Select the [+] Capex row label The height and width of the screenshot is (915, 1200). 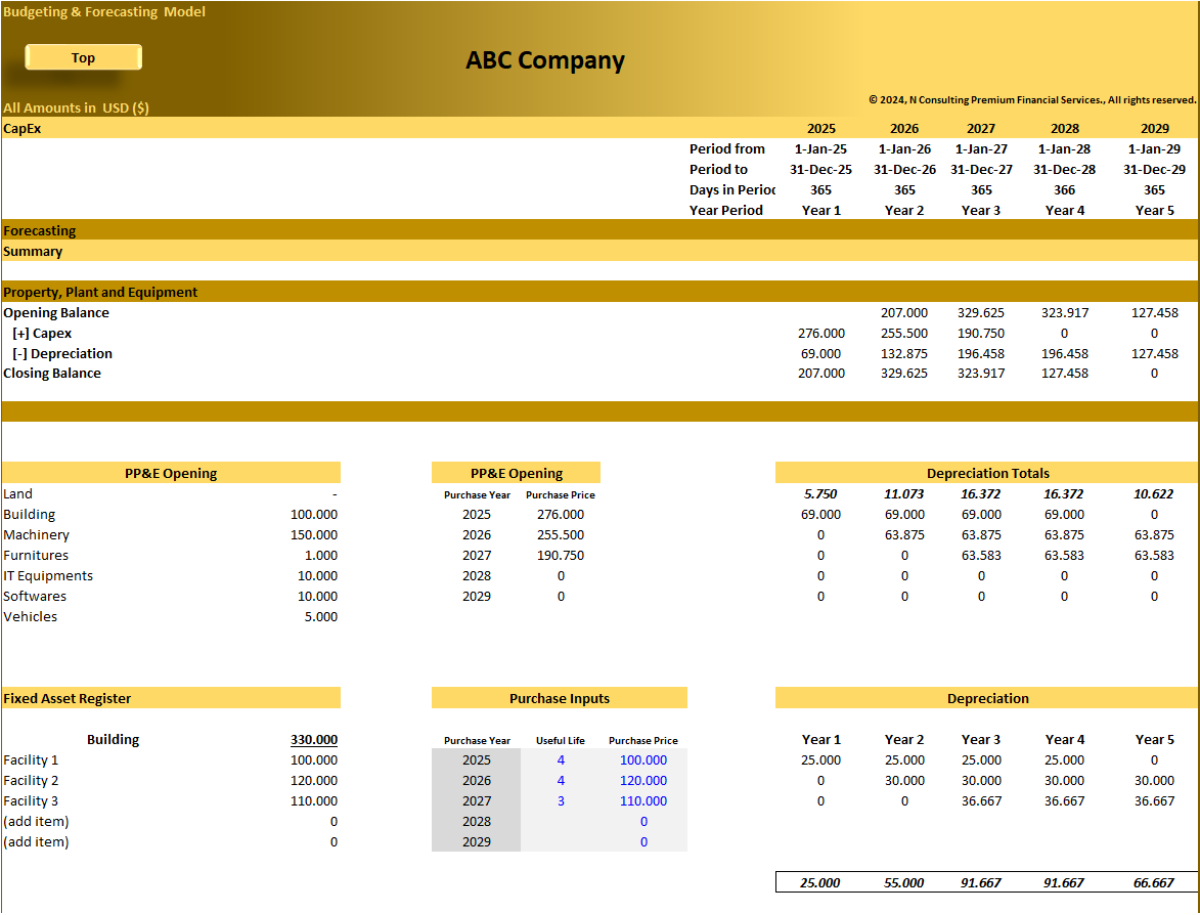(42, 333)
